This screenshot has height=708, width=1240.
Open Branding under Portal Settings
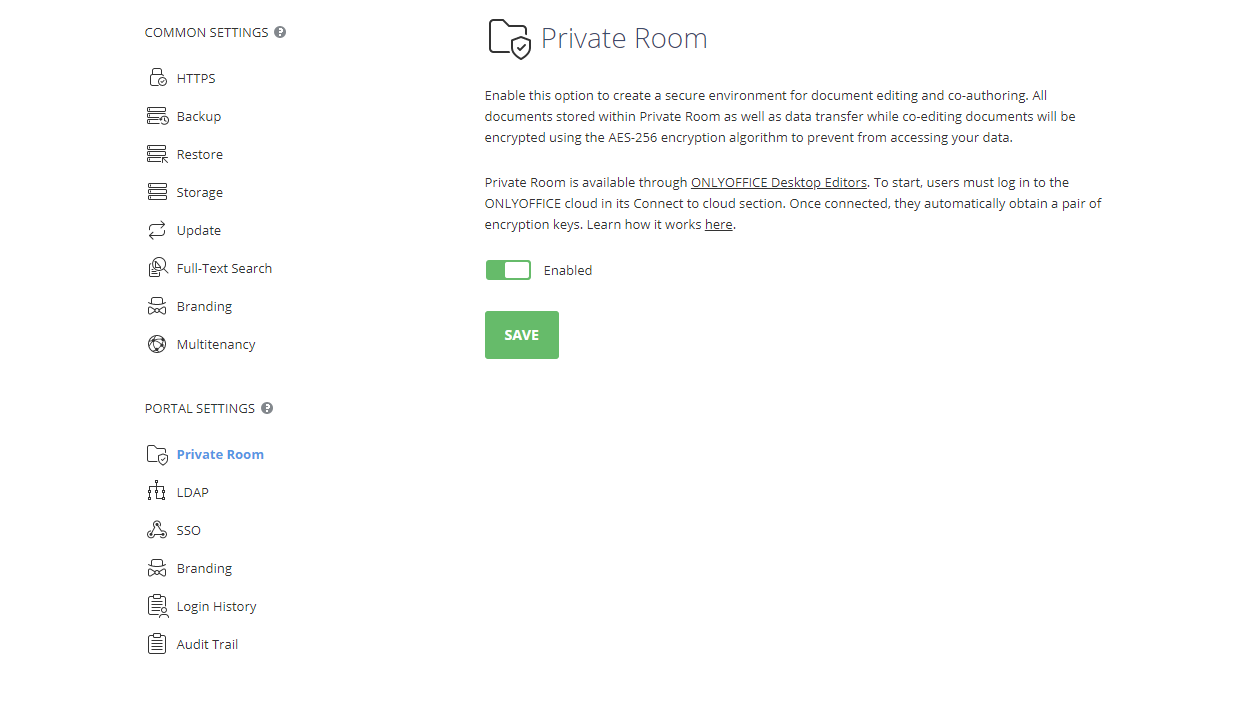coord(203,567)
